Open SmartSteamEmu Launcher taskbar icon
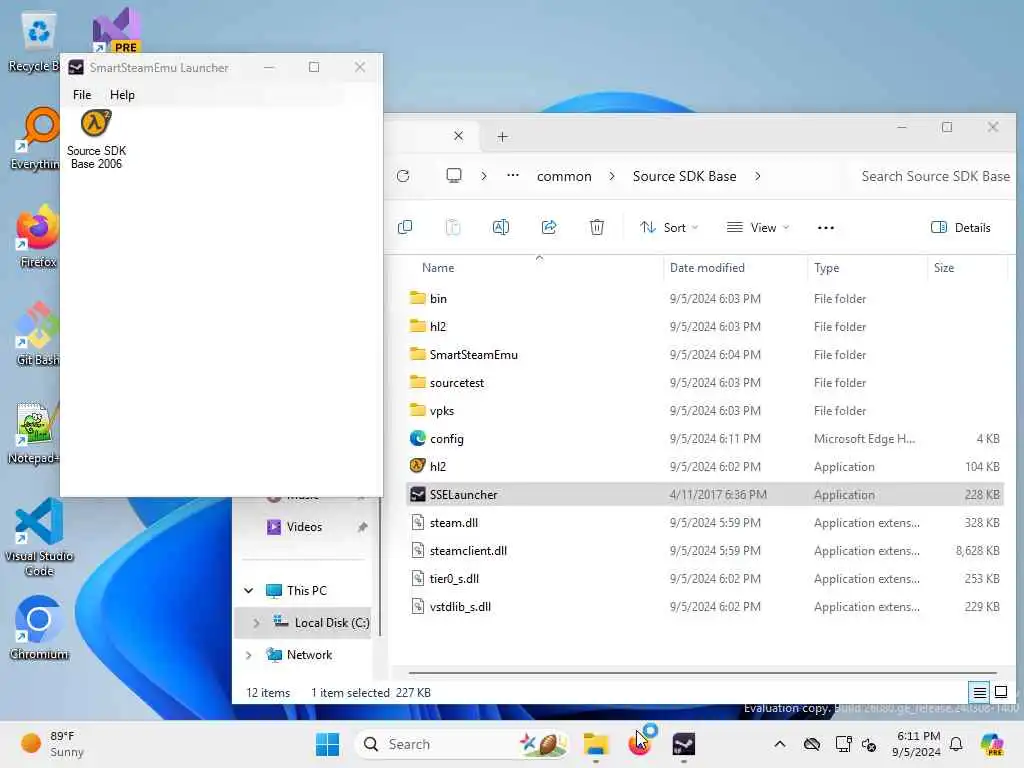This screenshot has width=1024, height=768. point(683,744)
